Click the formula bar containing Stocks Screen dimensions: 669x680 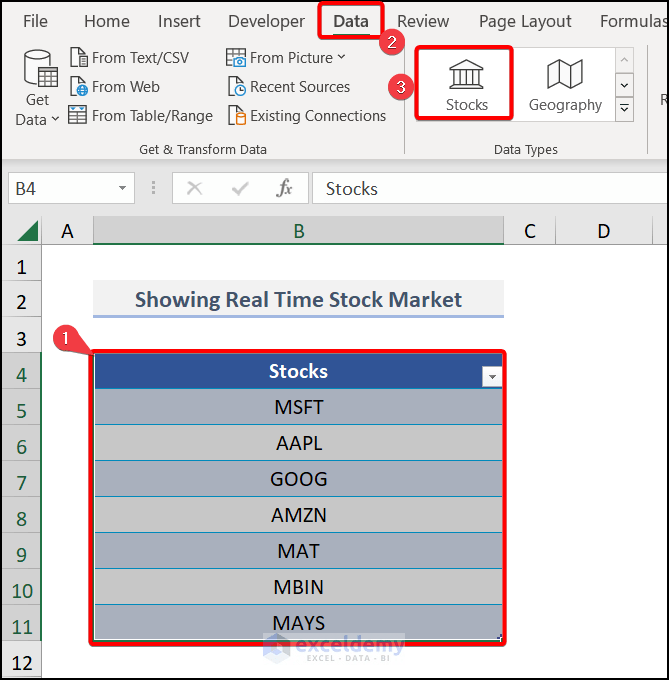(x=489, y=189)
